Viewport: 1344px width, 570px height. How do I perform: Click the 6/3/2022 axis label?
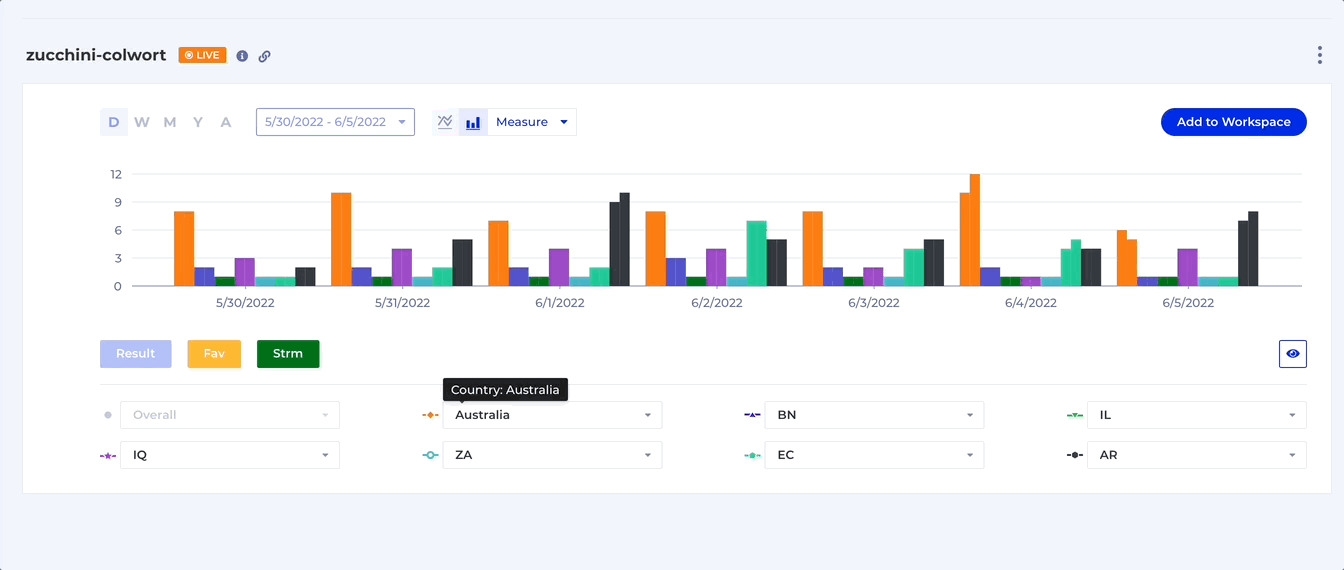coord(874,303)
